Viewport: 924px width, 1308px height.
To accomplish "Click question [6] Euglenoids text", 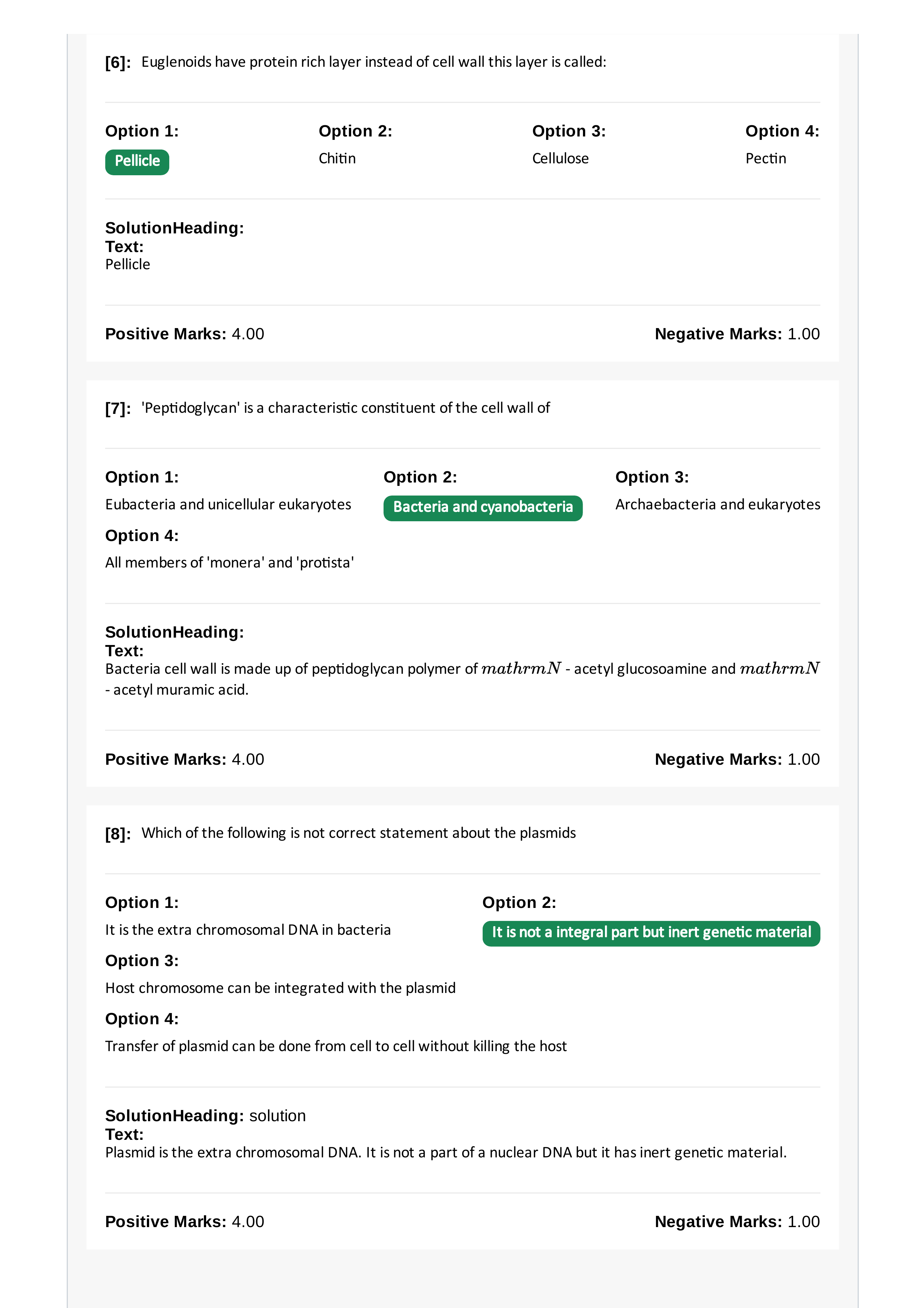I will pyautogui.click(x=374, y=62).
